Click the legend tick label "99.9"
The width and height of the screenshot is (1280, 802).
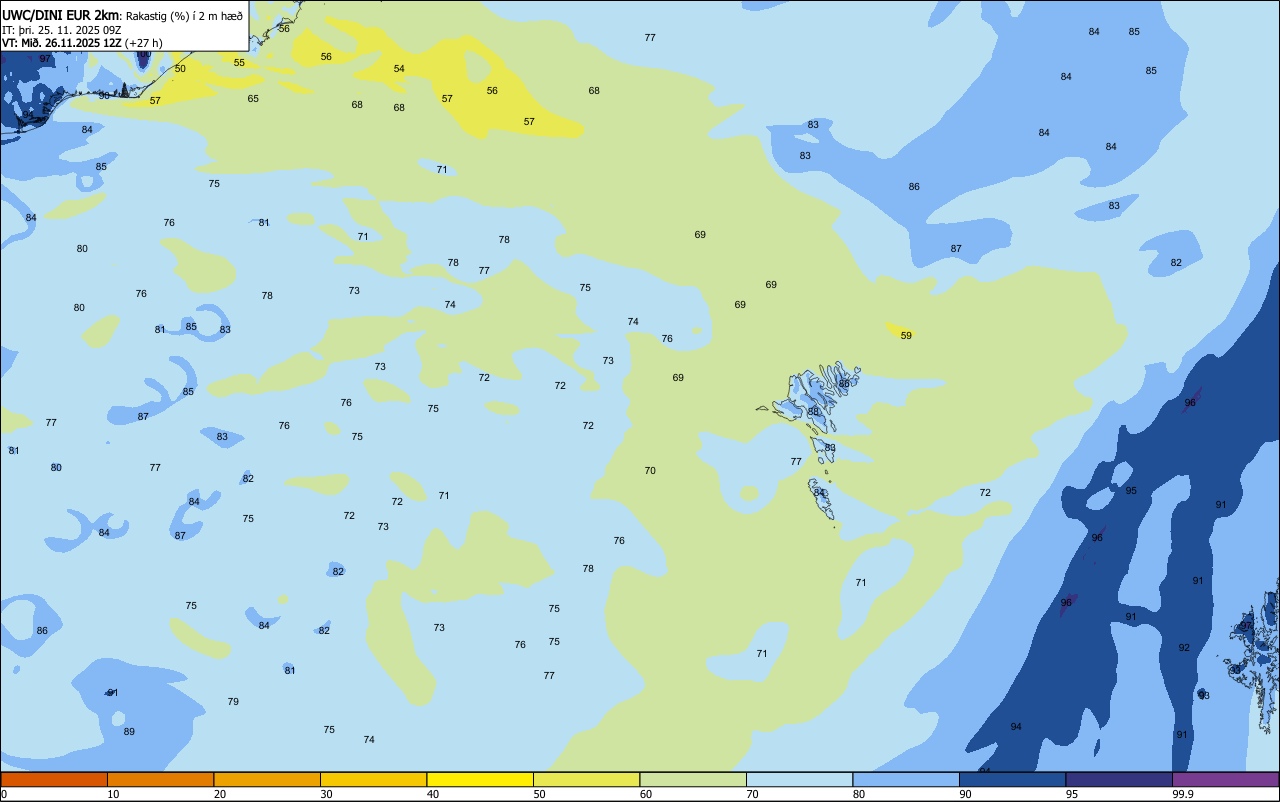coord(1181,795)
